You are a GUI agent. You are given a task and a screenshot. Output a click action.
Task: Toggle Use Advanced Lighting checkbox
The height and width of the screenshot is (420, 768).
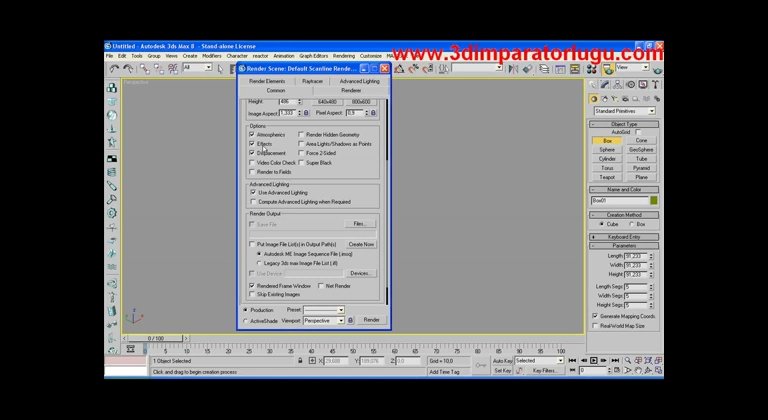[253, 193]
